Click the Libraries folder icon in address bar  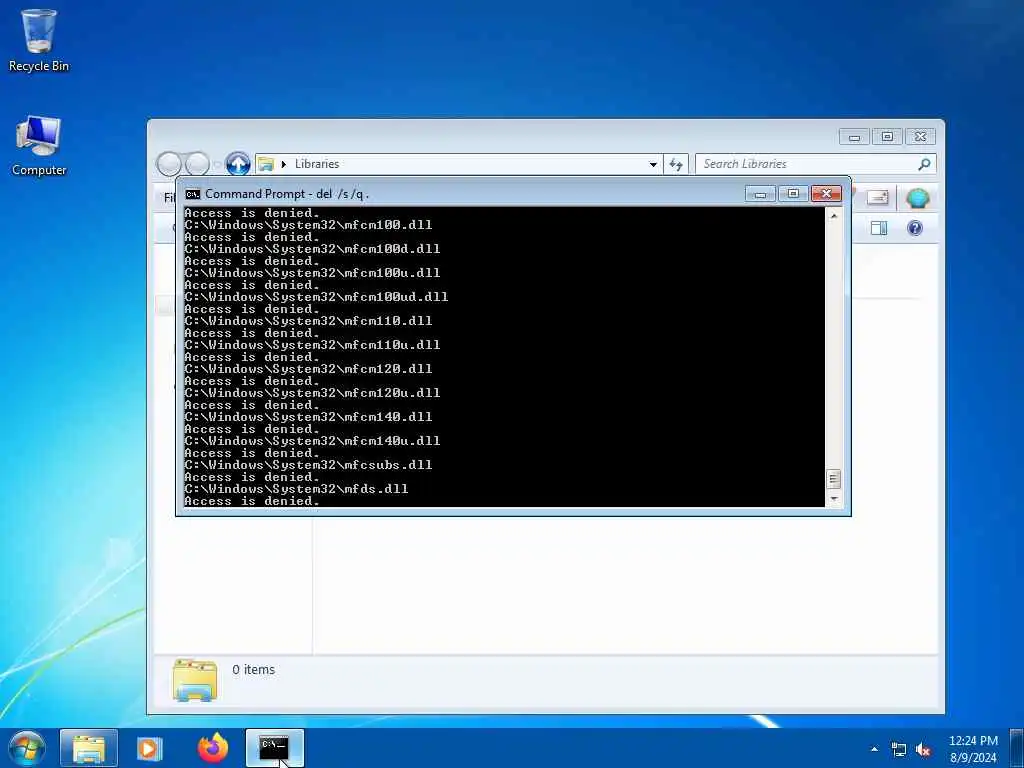coord(266,164)
